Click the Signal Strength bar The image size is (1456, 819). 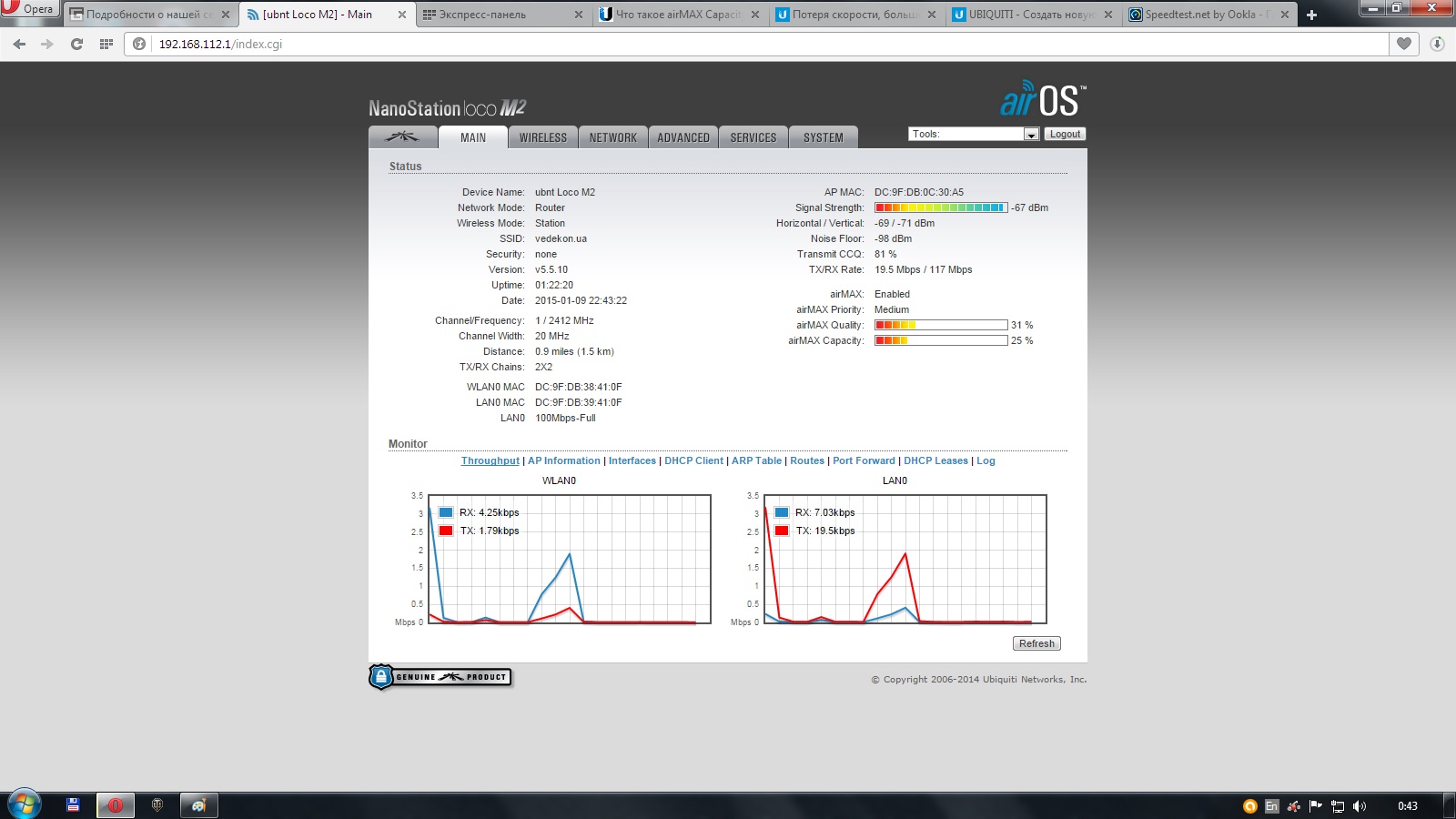point(941,207)
